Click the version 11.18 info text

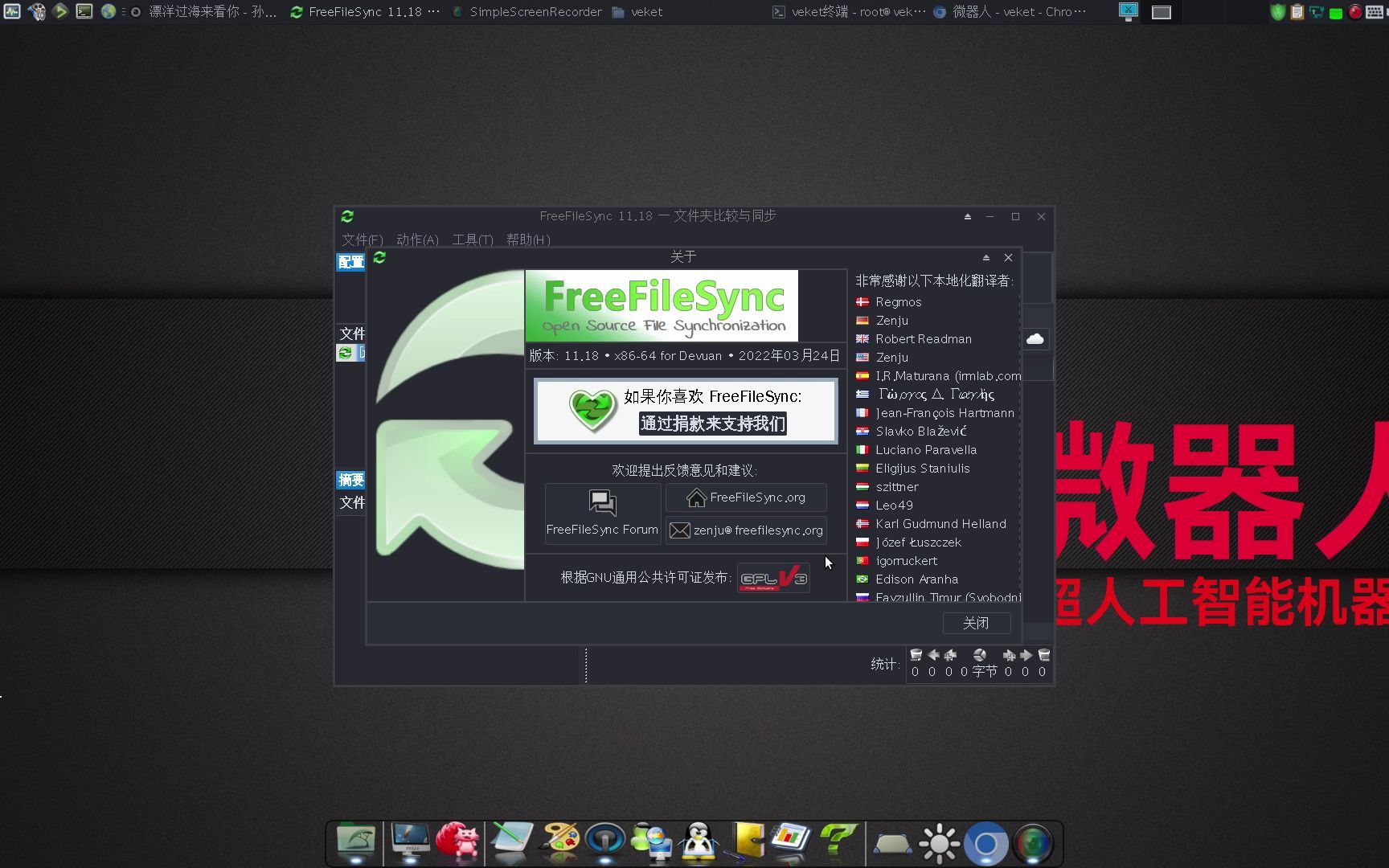click(x=684, y=355)
